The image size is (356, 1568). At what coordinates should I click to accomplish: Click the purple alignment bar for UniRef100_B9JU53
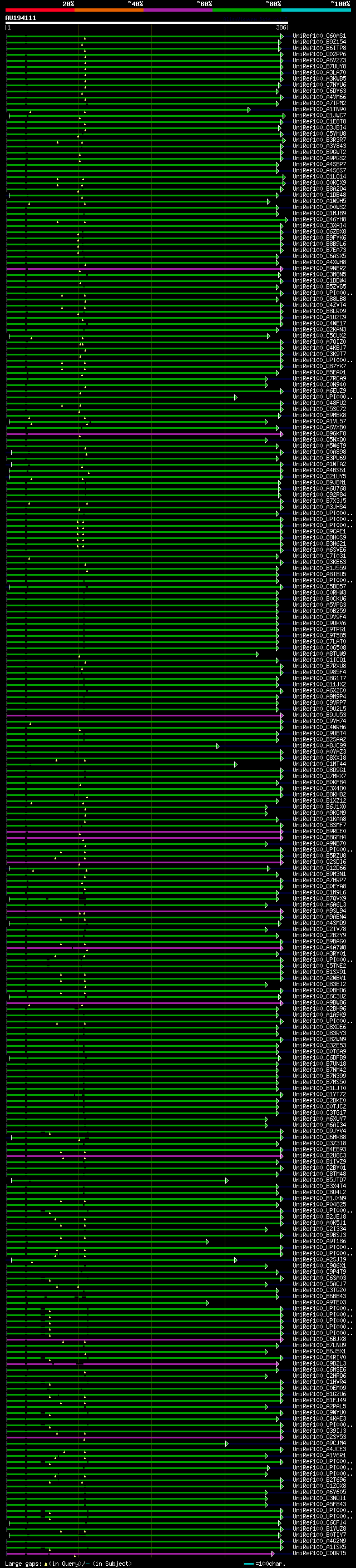144,715
